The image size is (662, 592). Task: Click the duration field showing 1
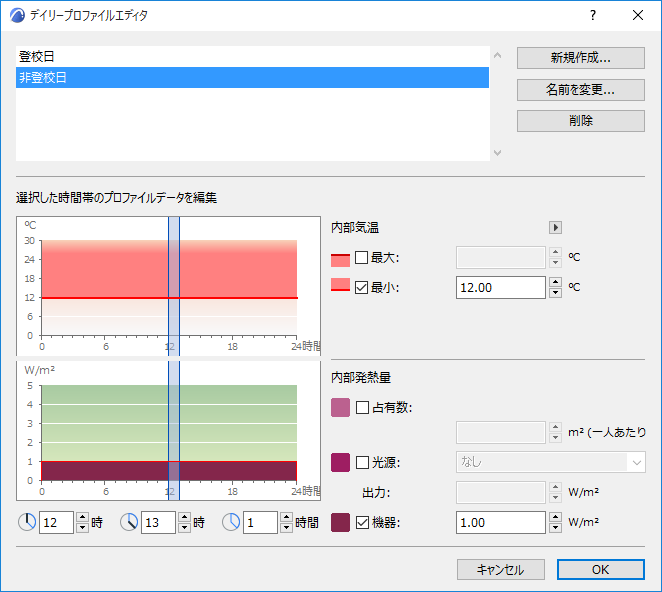point(260,523)
